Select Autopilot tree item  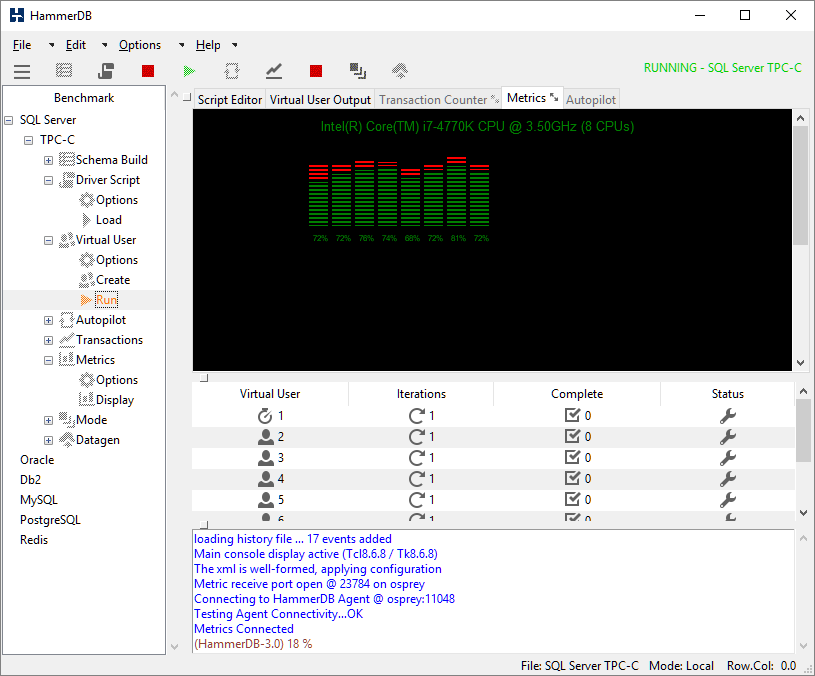tap(101, 320)
